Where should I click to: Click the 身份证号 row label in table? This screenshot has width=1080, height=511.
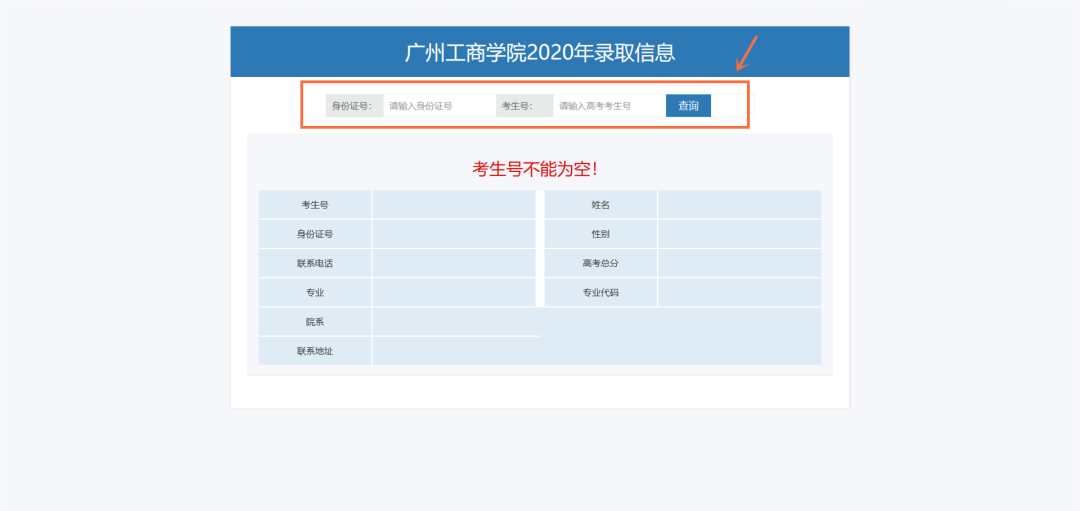point(315,234)
